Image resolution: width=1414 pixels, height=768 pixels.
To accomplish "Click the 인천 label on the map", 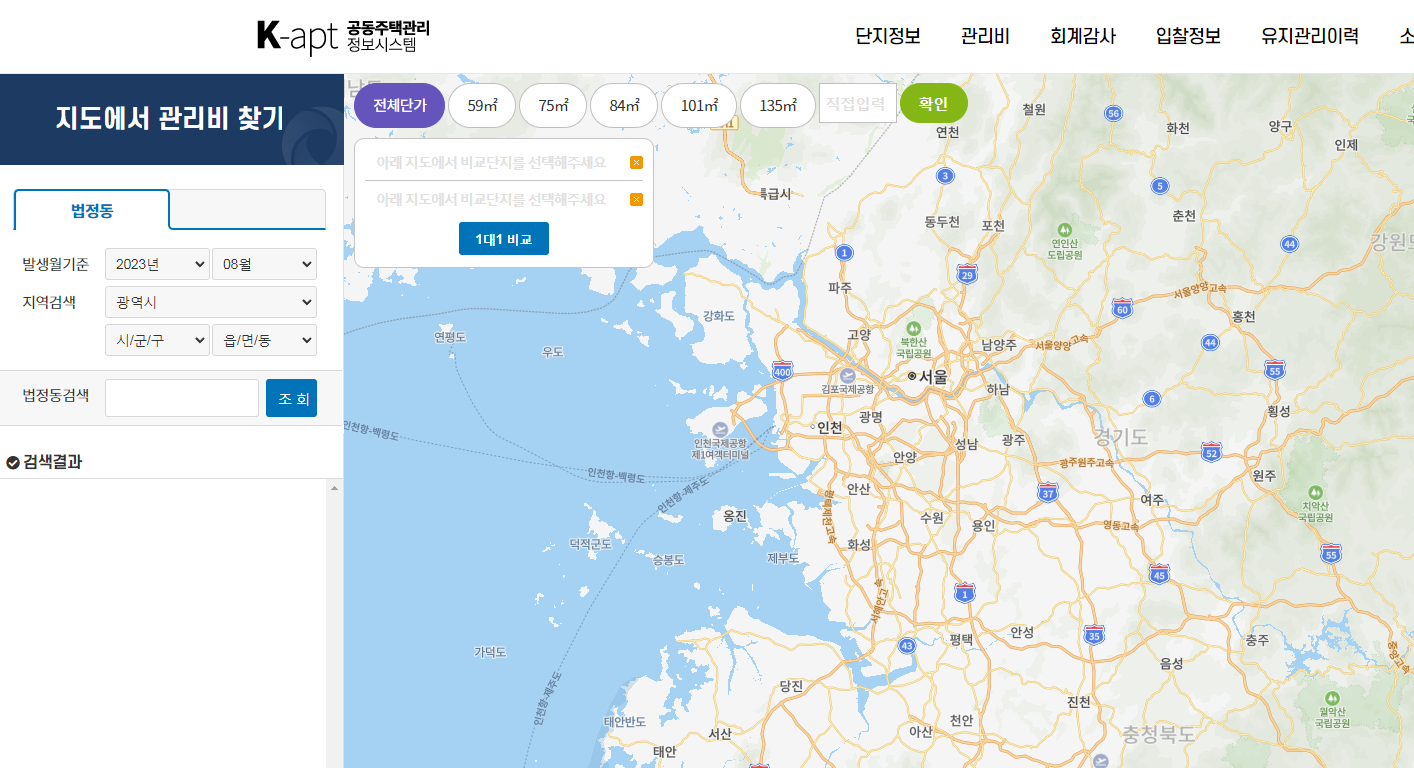I will [830, 427].
